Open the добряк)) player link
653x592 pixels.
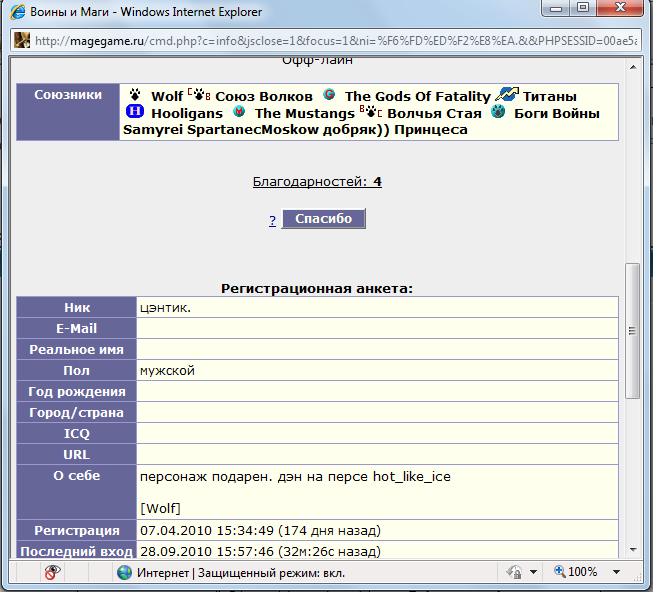356,129
